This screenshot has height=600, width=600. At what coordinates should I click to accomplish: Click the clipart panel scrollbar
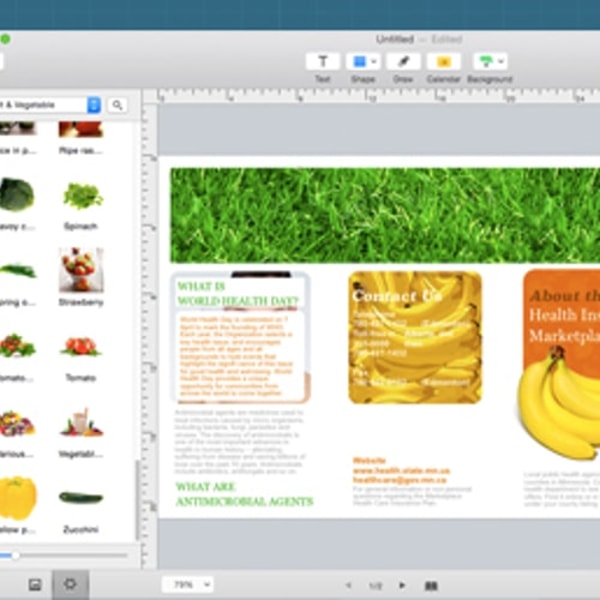click(137, 501)
